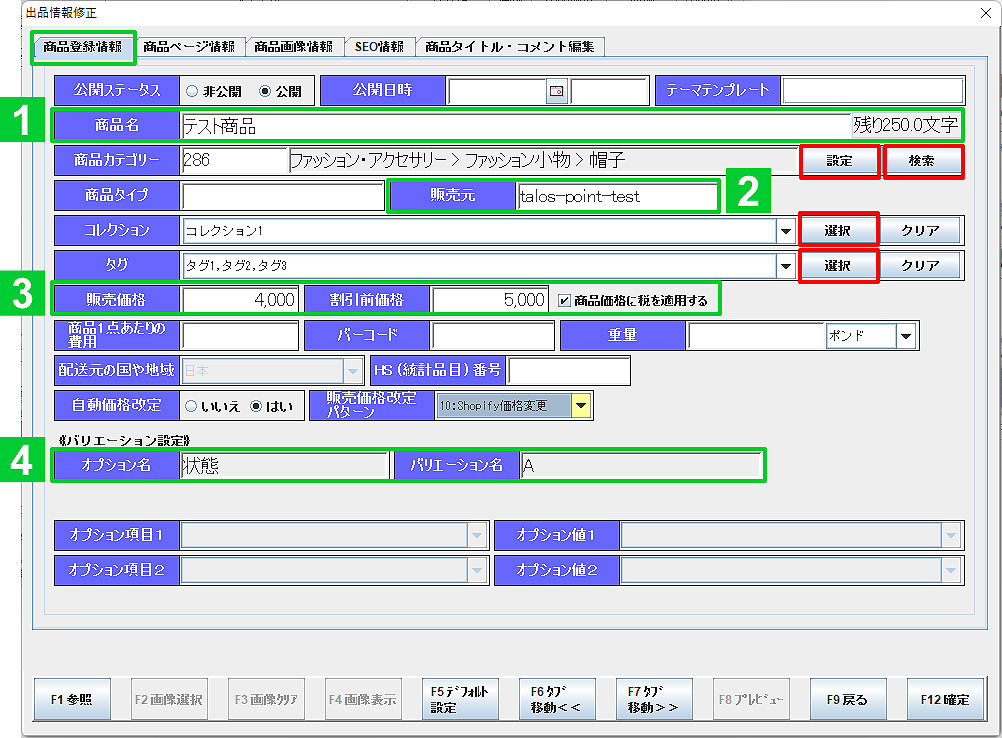Switch to the 商品ページ情報 tab
The width and height of the screenshot is (1002, 738).
pyautogui.click(x=188, y=46)
